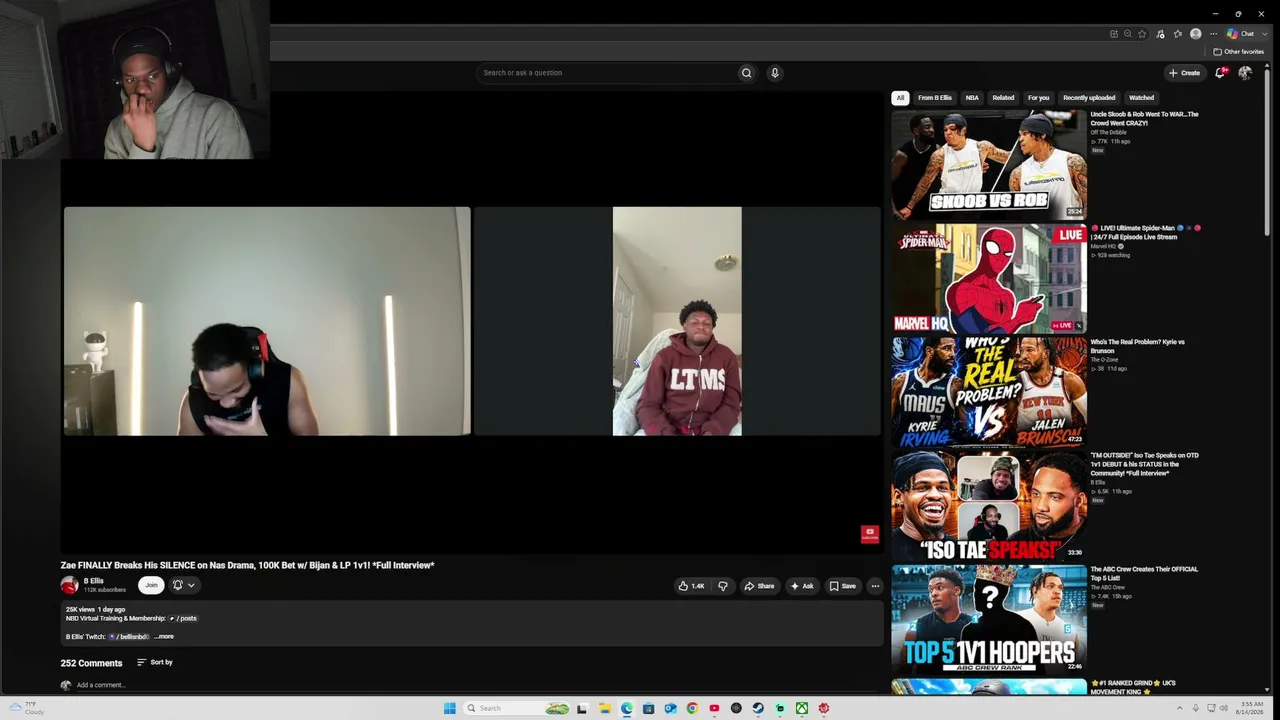Save the video to a playlist
1280x720 pixels.
843,586
